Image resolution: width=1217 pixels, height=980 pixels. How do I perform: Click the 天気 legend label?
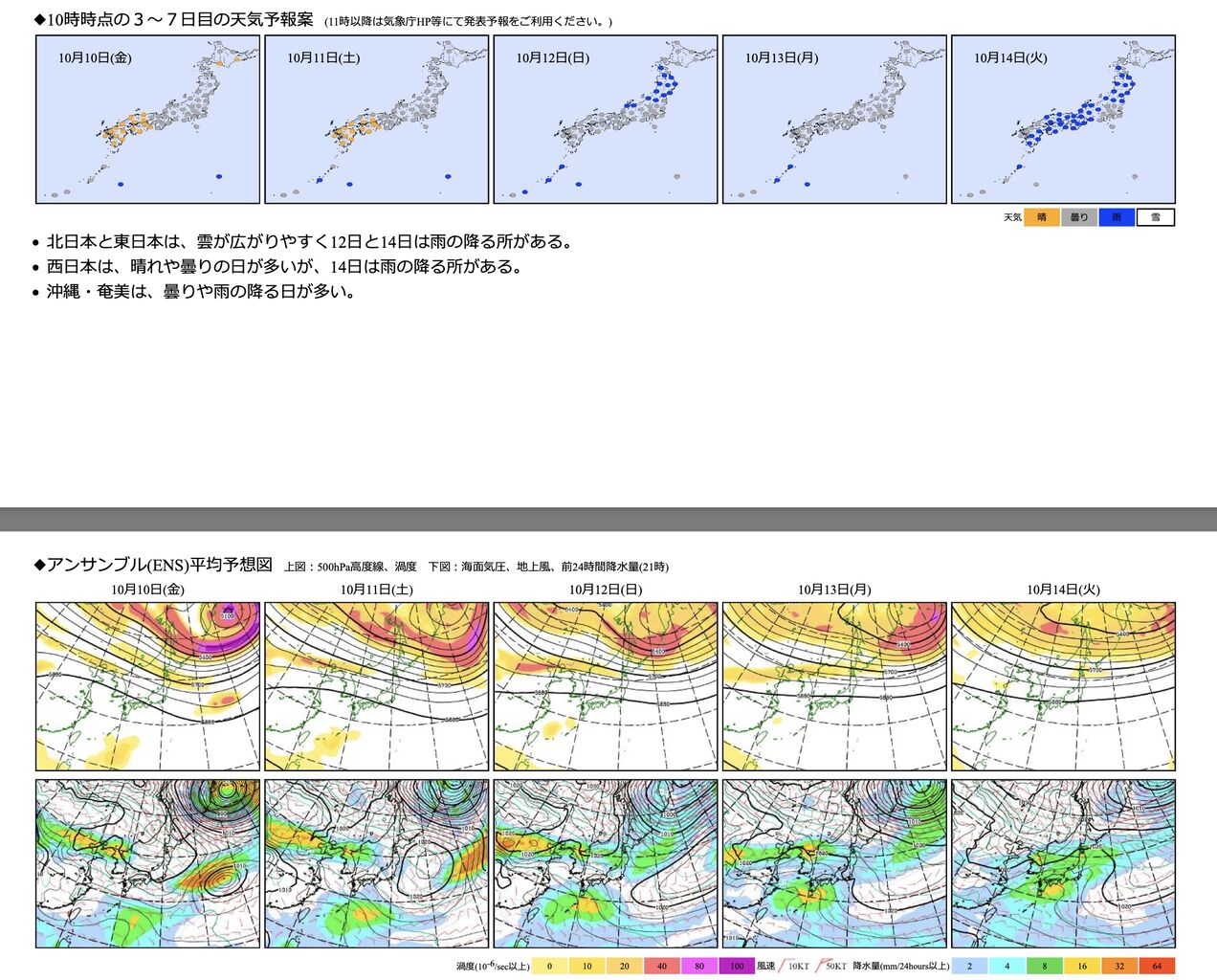(x=1012, y=217)
